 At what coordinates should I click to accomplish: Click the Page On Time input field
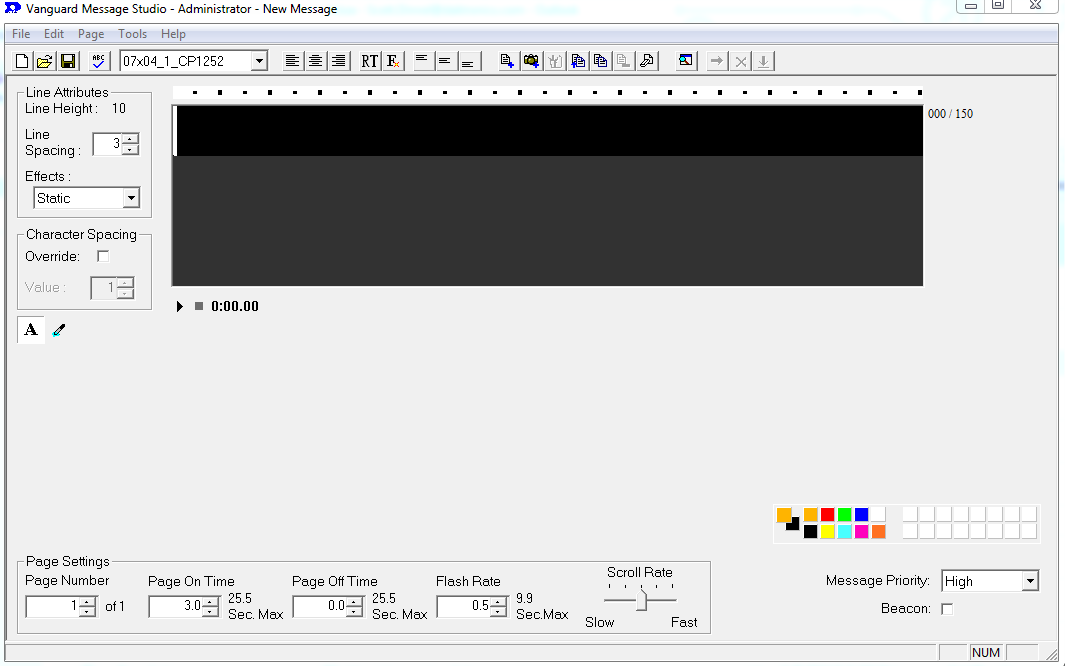[x=175, y=606]
